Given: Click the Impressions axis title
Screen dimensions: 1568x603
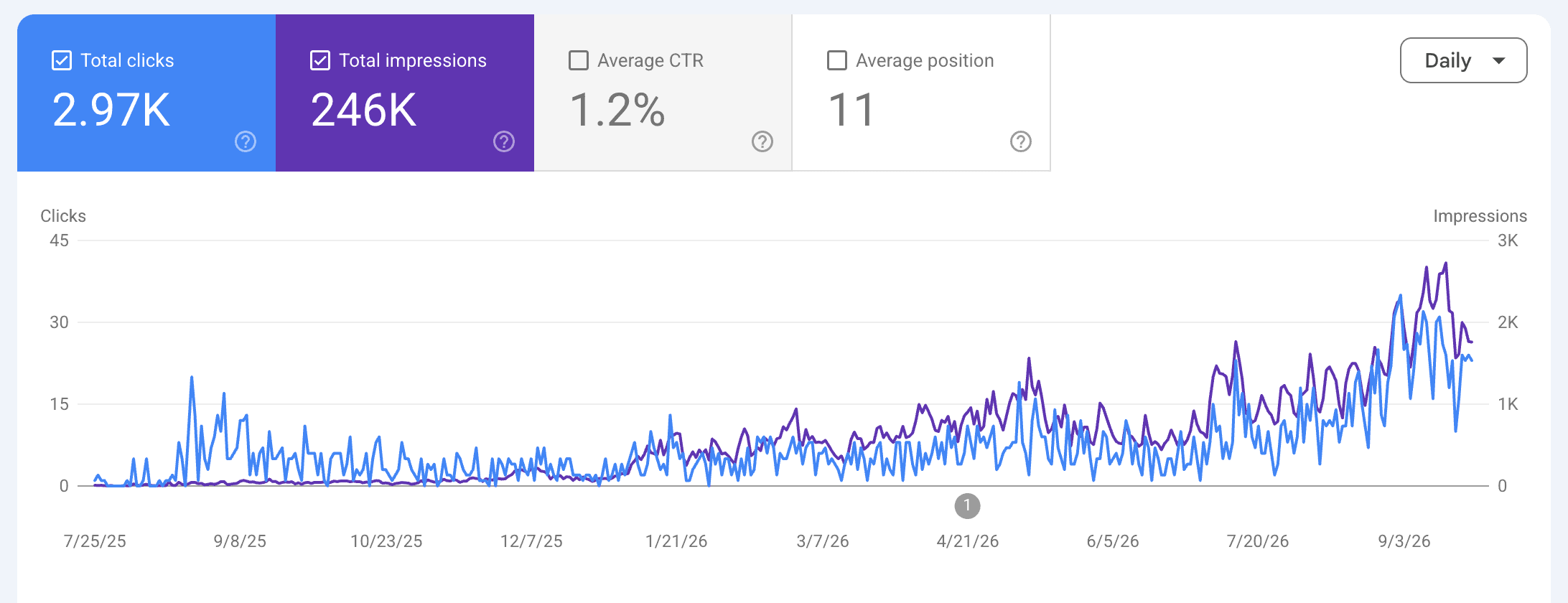Looking at the screenshot, I should (x=1480, y=216).
